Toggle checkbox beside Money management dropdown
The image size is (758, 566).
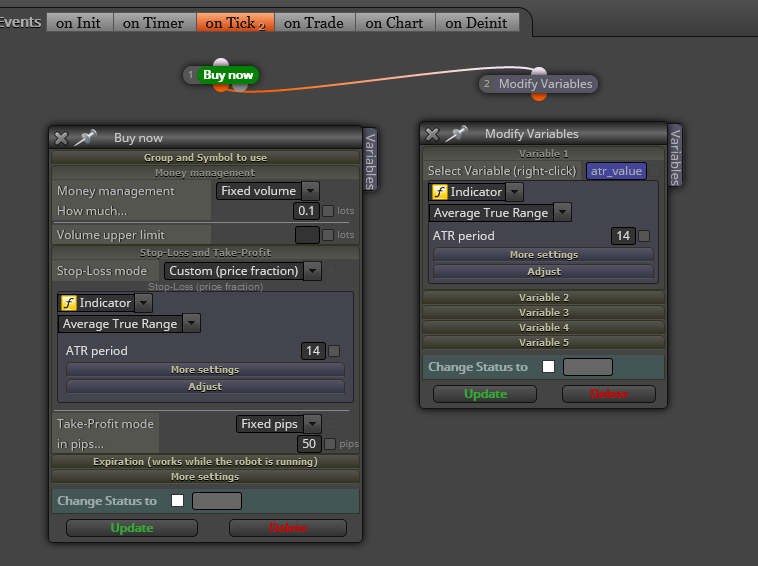pos(329,191)
